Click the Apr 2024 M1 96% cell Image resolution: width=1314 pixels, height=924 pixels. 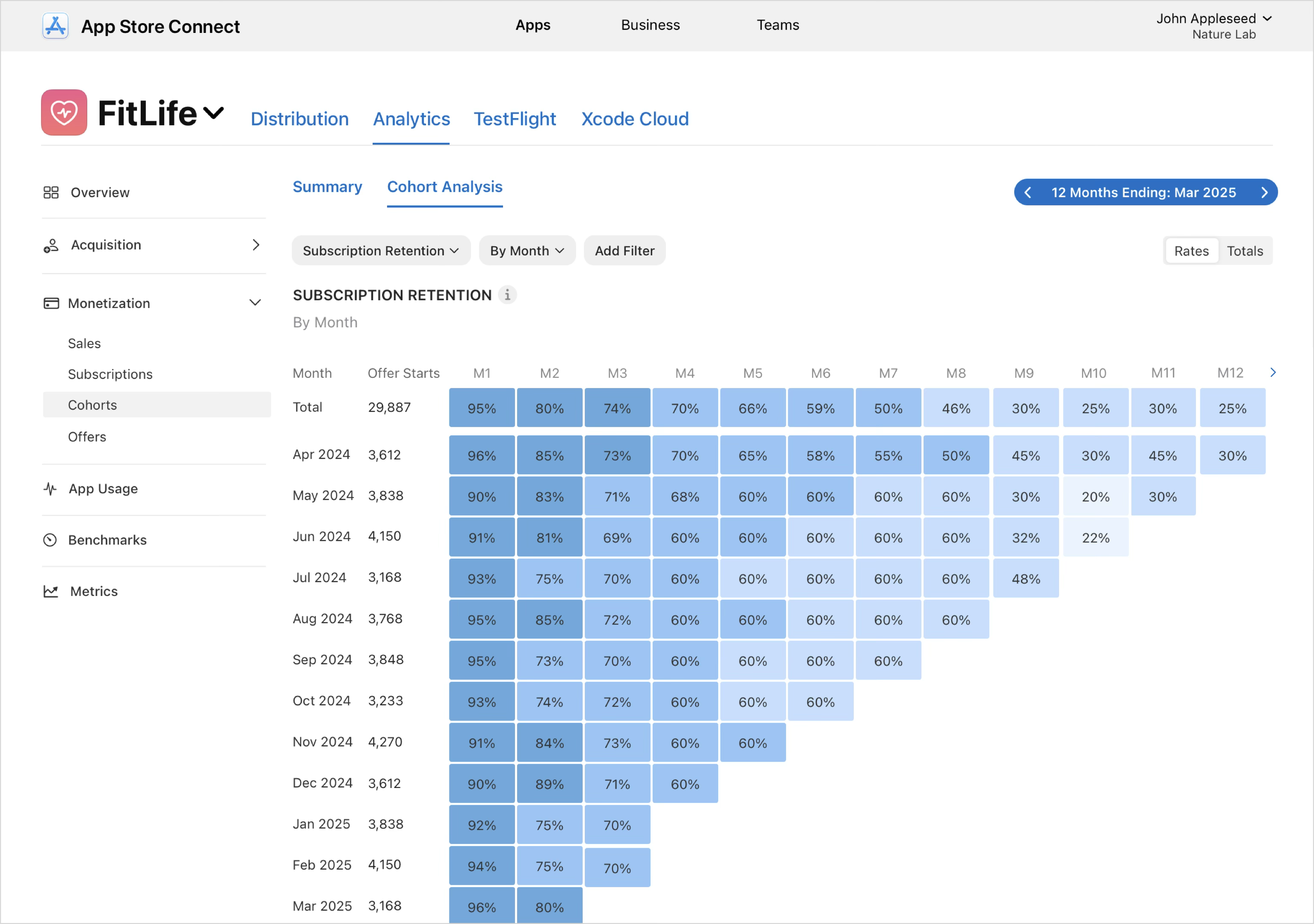[481, 456]
